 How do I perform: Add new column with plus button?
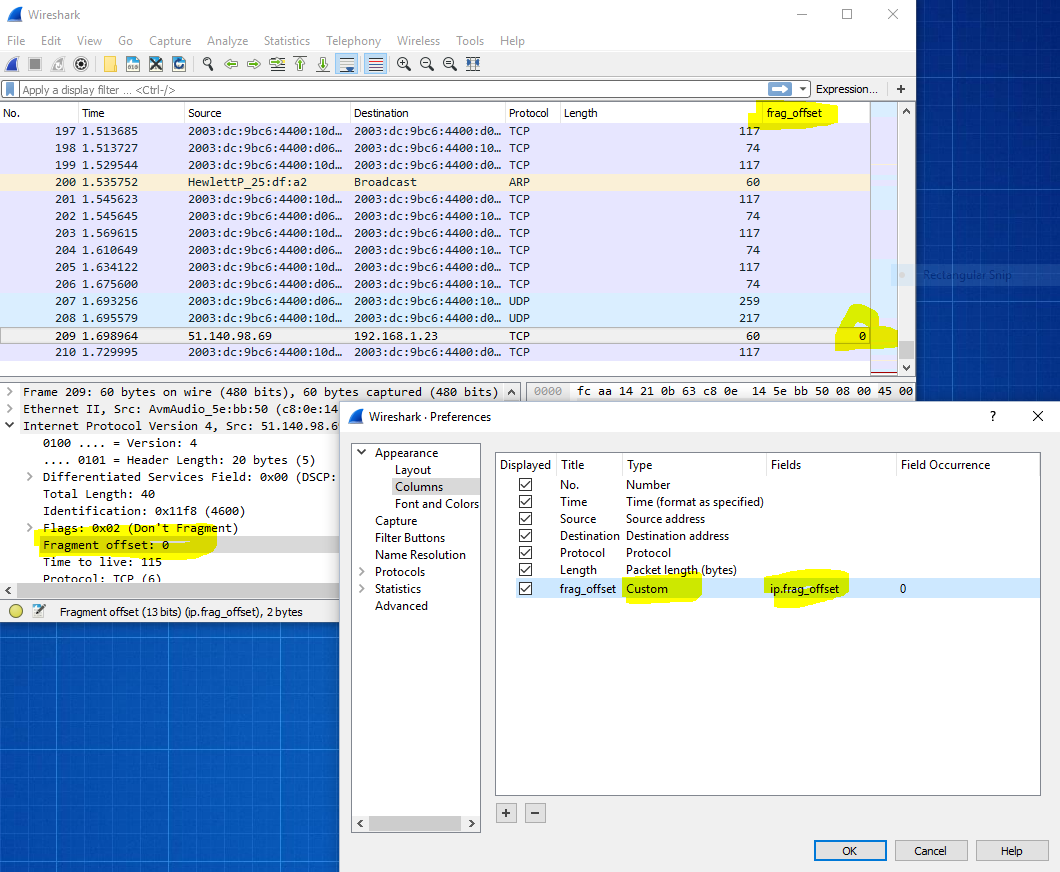point(506,813)
